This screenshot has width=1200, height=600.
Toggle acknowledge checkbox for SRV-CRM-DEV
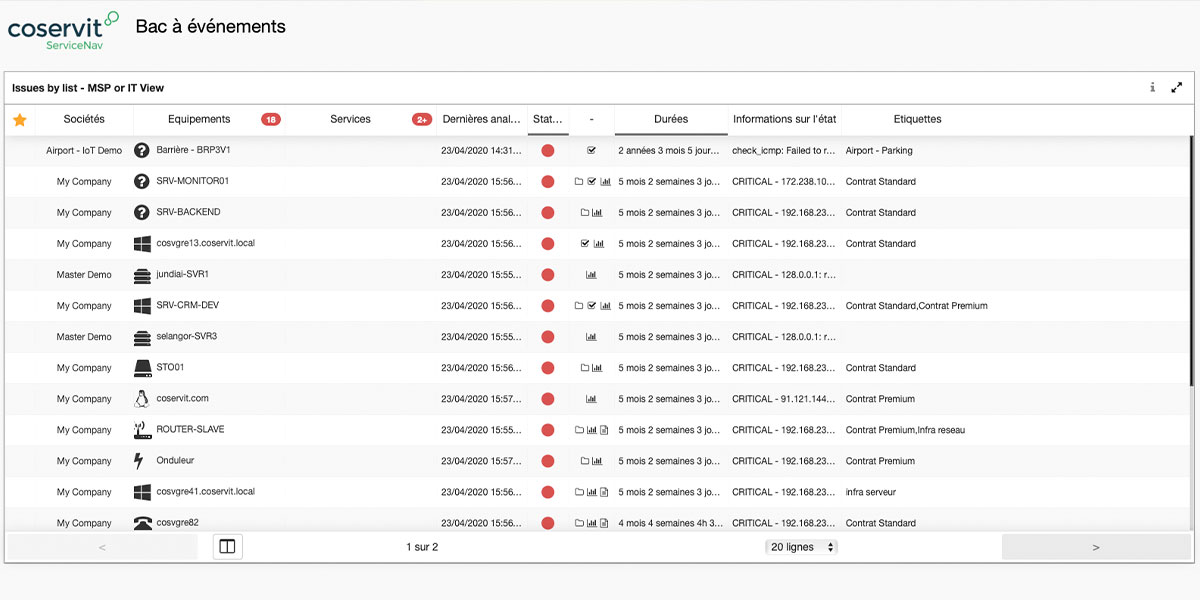(592, 306)
